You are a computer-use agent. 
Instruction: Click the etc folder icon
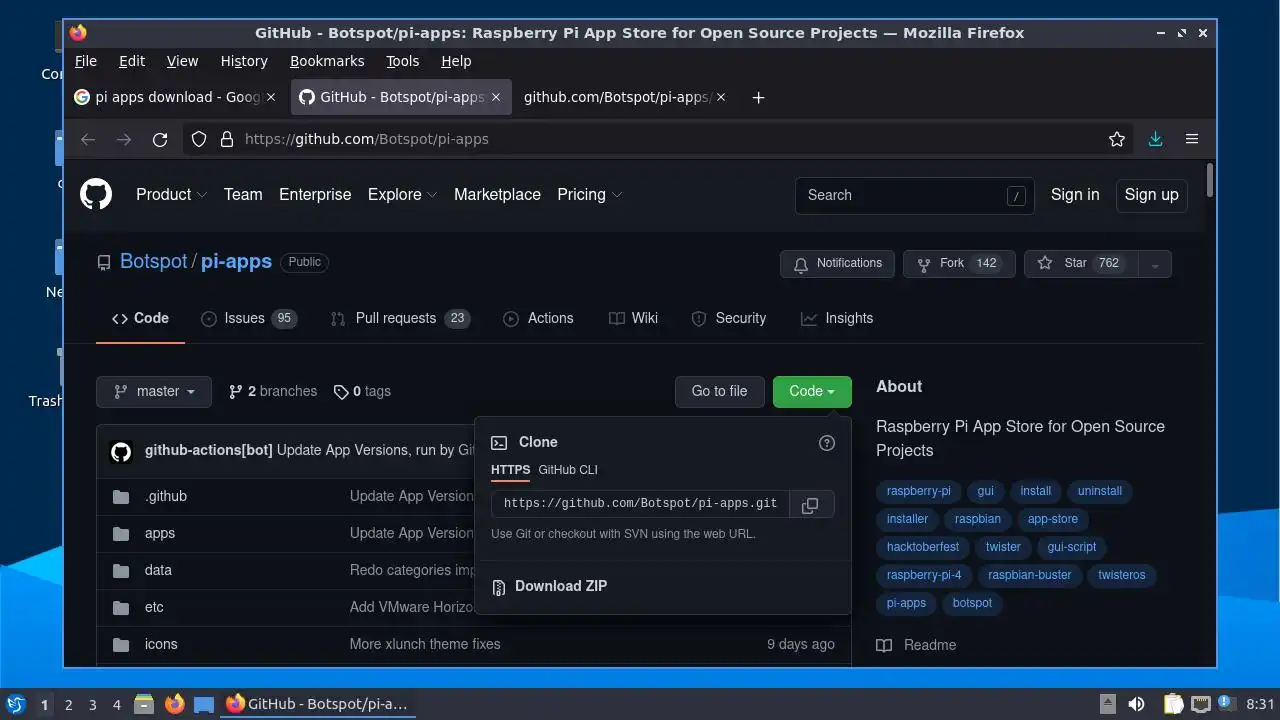[121, 608]
